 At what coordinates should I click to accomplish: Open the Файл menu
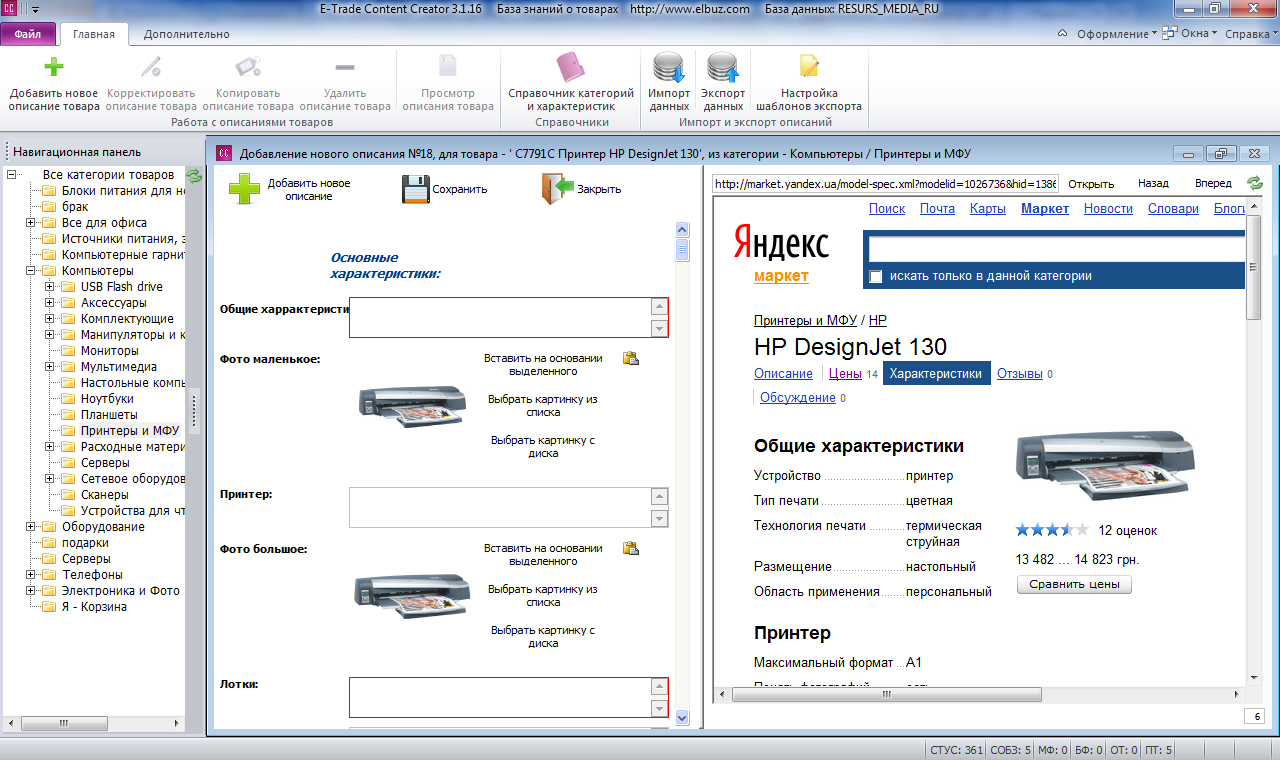[28, 34]
